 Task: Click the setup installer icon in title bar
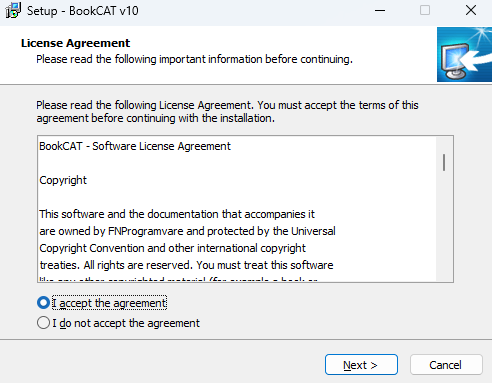pos(13,10)
